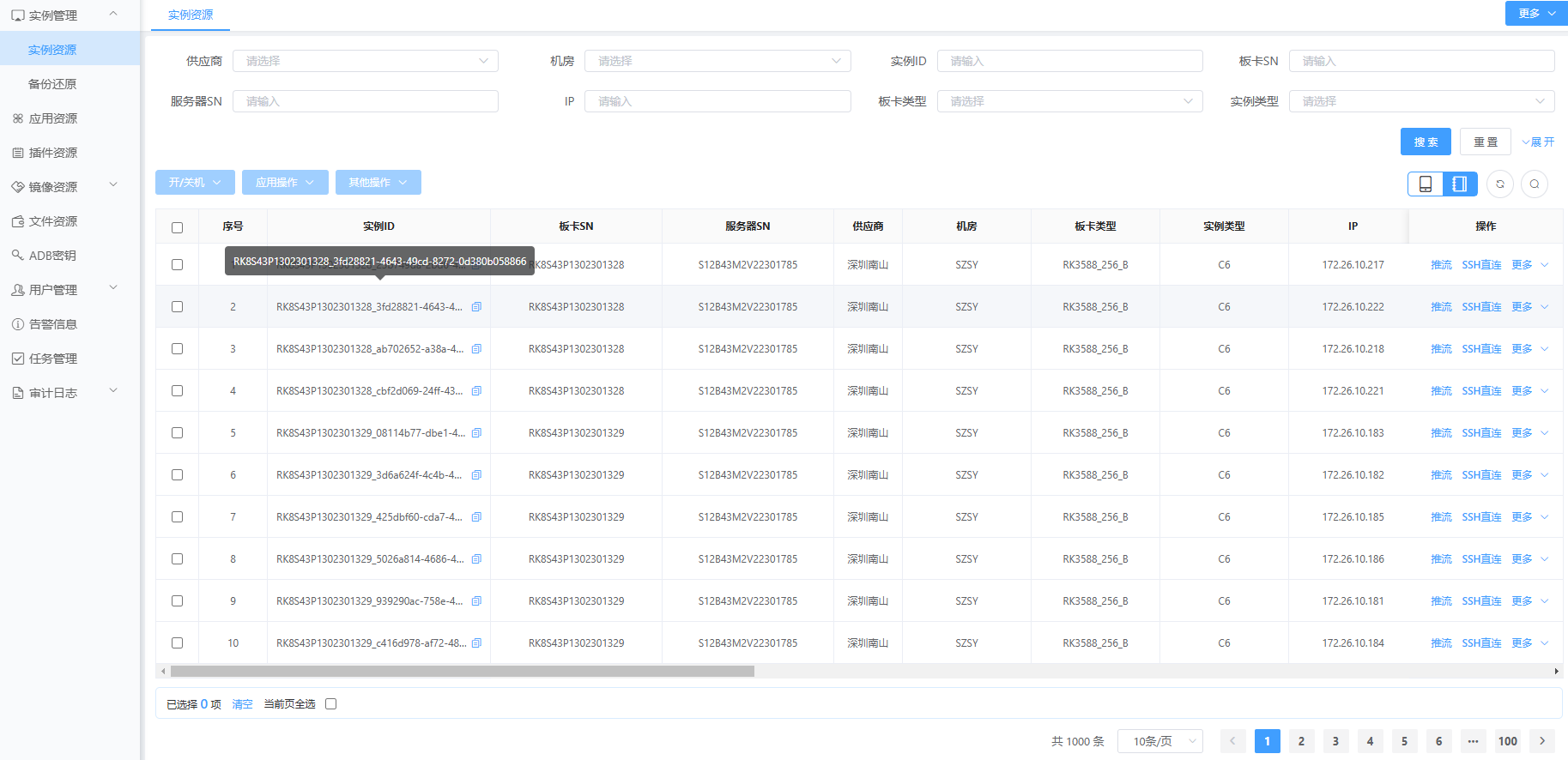Copy instance ID in row 2
The width and height of the screenshot is (1568, 760).
point(476,307)
